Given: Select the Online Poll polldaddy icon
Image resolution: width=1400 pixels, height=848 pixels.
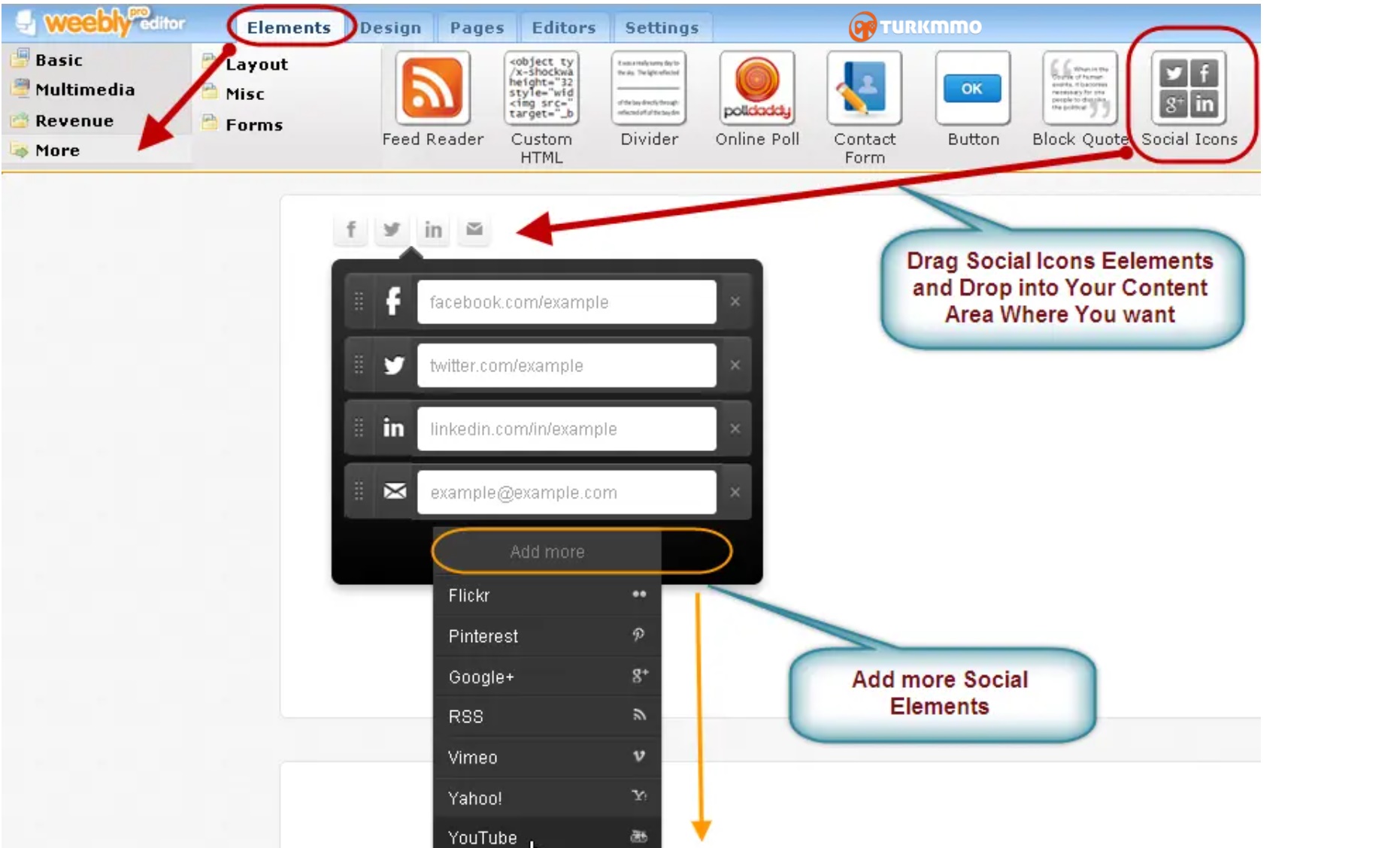Looking at the screenshot, I should pos(757,89).
